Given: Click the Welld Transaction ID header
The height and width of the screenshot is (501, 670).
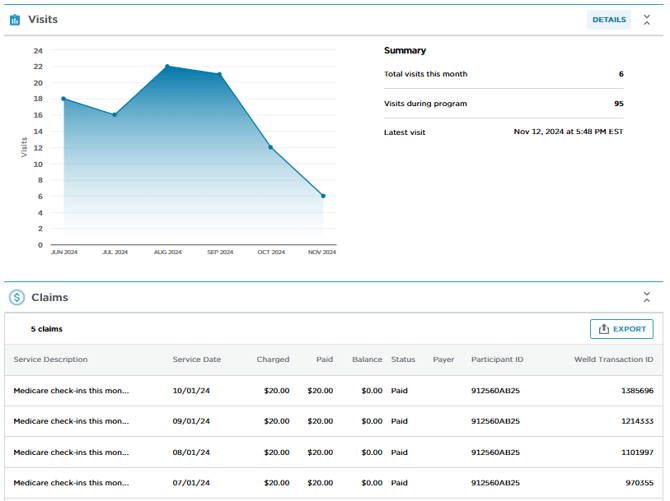Looking at the screenshot, I should 613,360.
